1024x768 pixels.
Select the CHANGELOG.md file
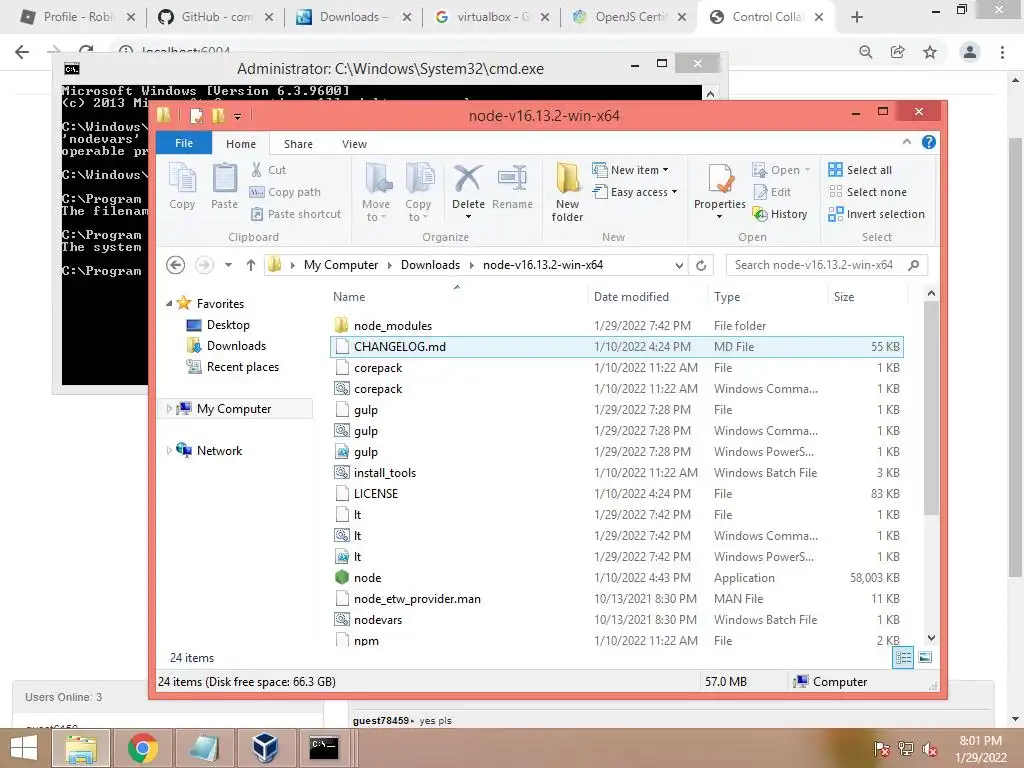[x=616, y=346]
